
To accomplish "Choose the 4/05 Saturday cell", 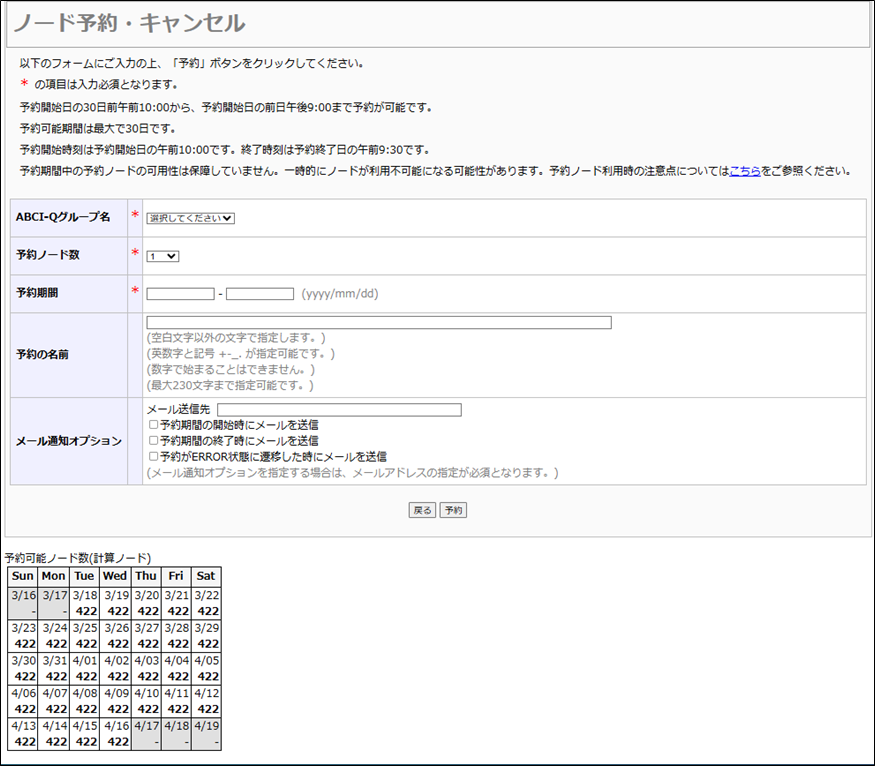I will (x=206, y=669).
